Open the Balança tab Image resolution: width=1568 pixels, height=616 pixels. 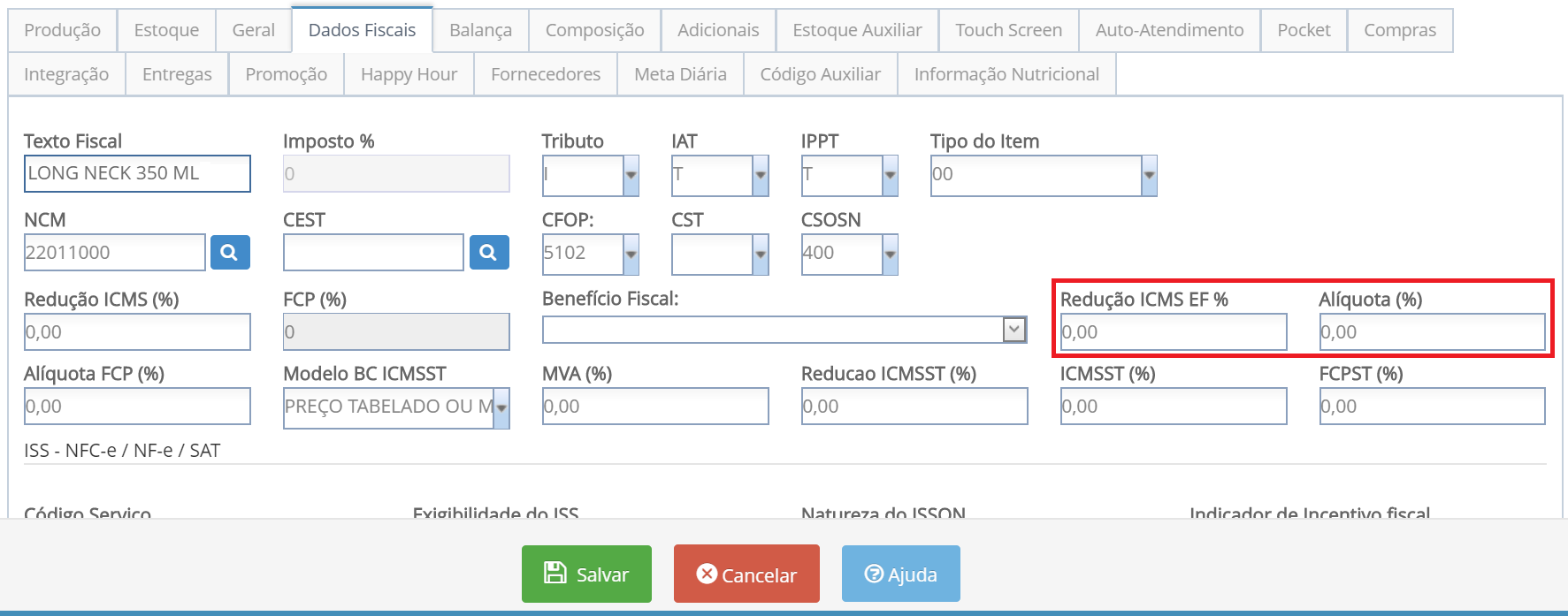click(x=480, y=30)
